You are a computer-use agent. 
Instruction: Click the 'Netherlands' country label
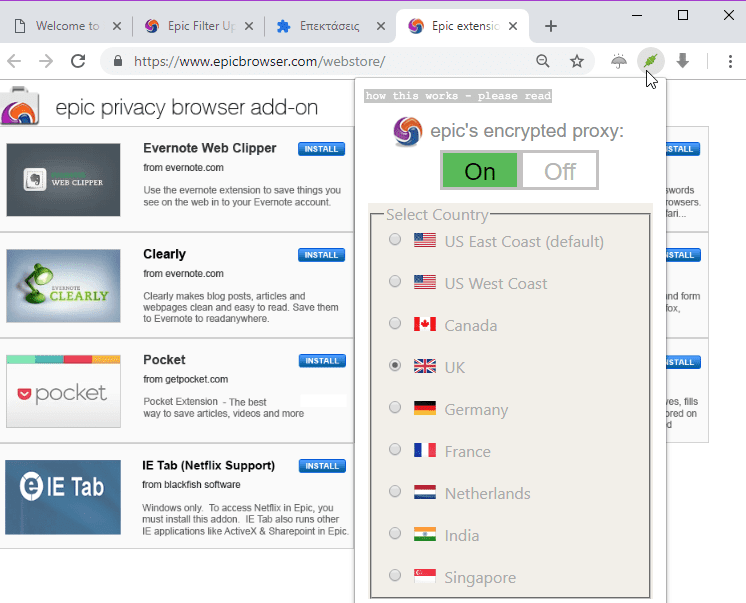click(x=488, y=494)
